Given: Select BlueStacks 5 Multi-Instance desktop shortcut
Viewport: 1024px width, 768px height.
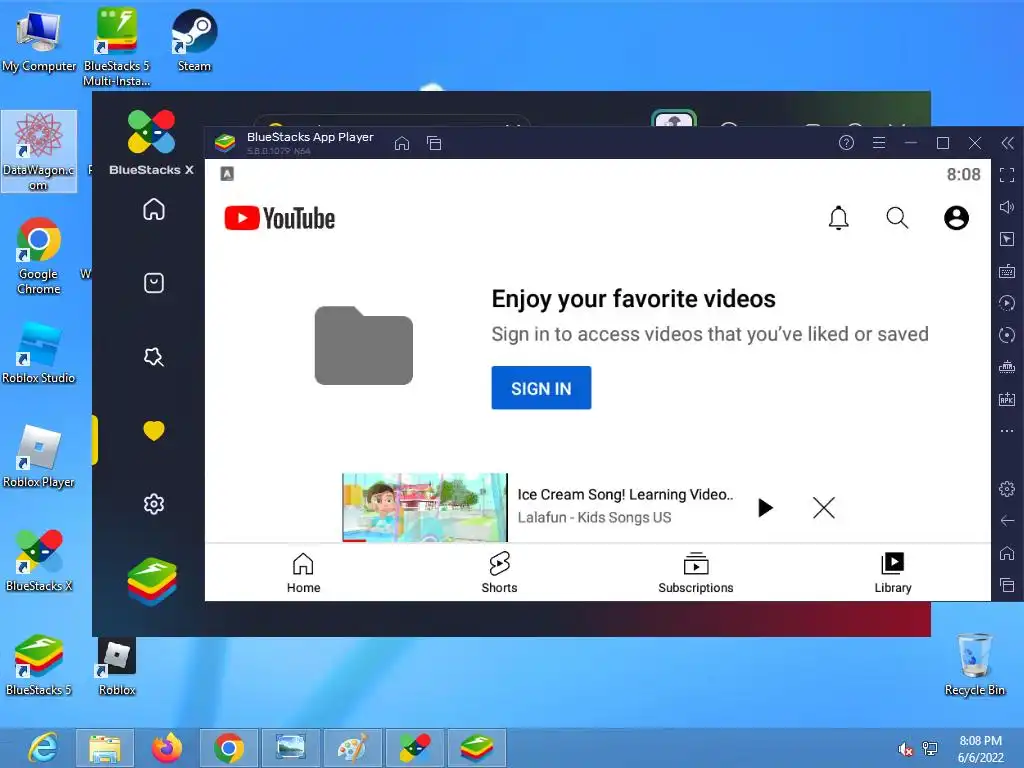Looking at the screenshot, I should tap(117, 46).
